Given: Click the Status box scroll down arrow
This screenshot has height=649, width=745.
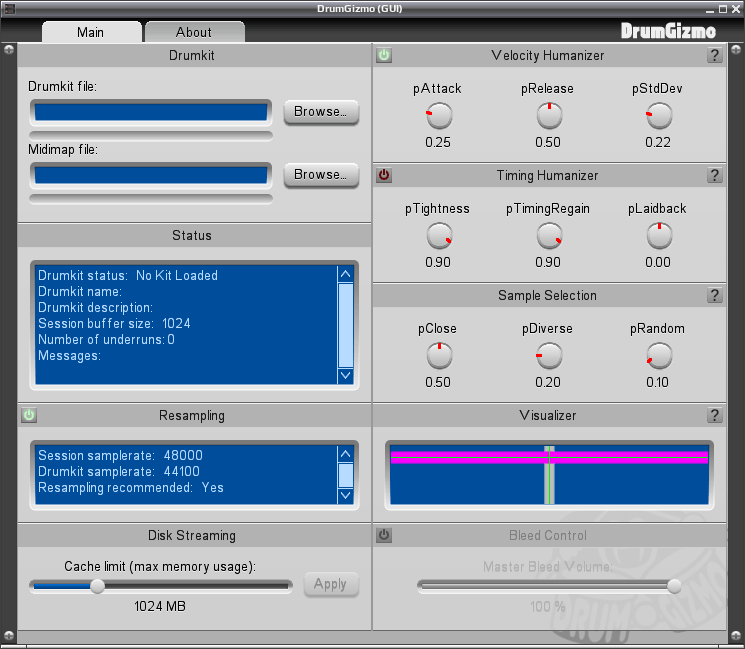Looking at the screenshot, I should click(345, 375).
